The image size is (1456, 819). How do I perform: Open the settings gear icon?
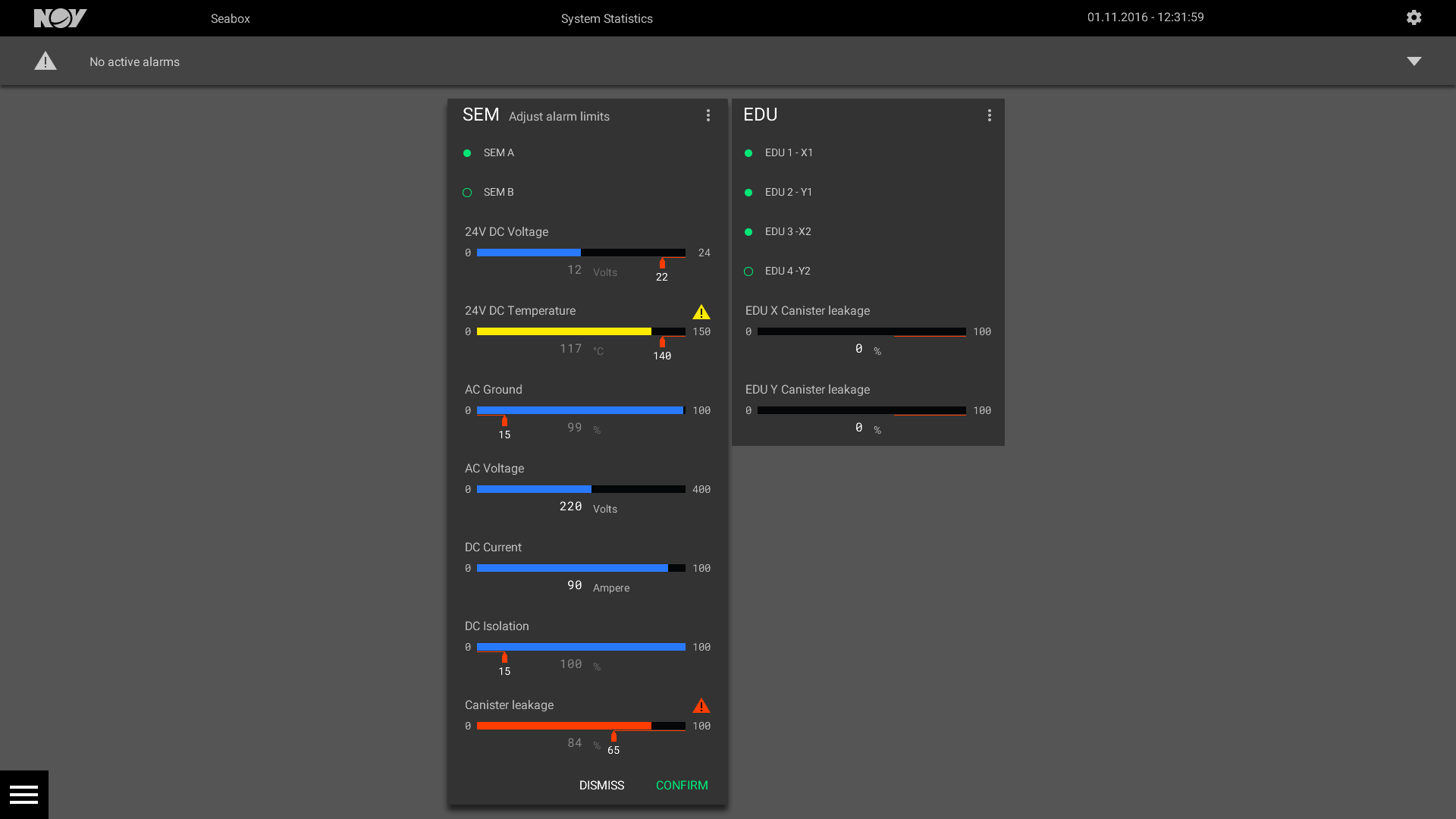[1414, 17]
